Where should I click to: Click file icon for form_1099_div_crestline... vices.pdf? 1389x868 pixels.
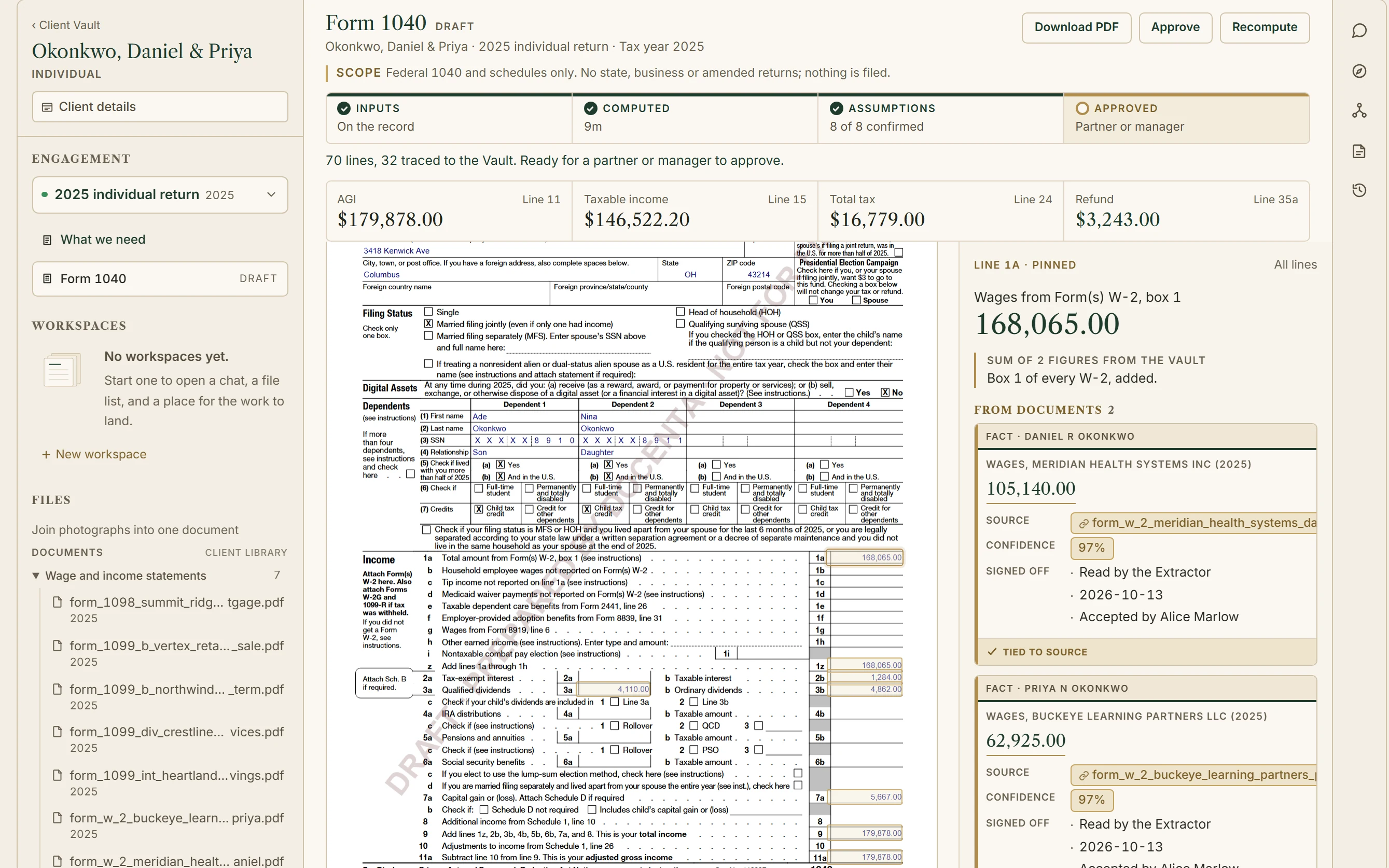click(57, 731)
